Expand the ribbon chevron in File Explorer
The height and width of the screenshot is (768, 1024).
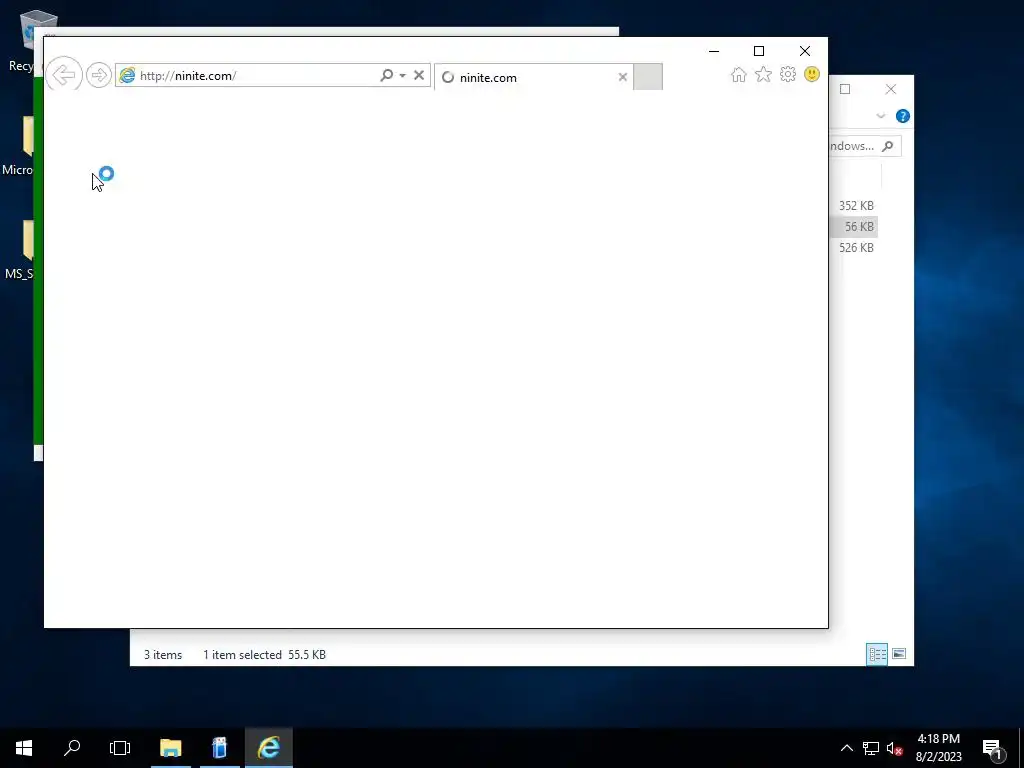pyautogui.click(x=880, y=116)
